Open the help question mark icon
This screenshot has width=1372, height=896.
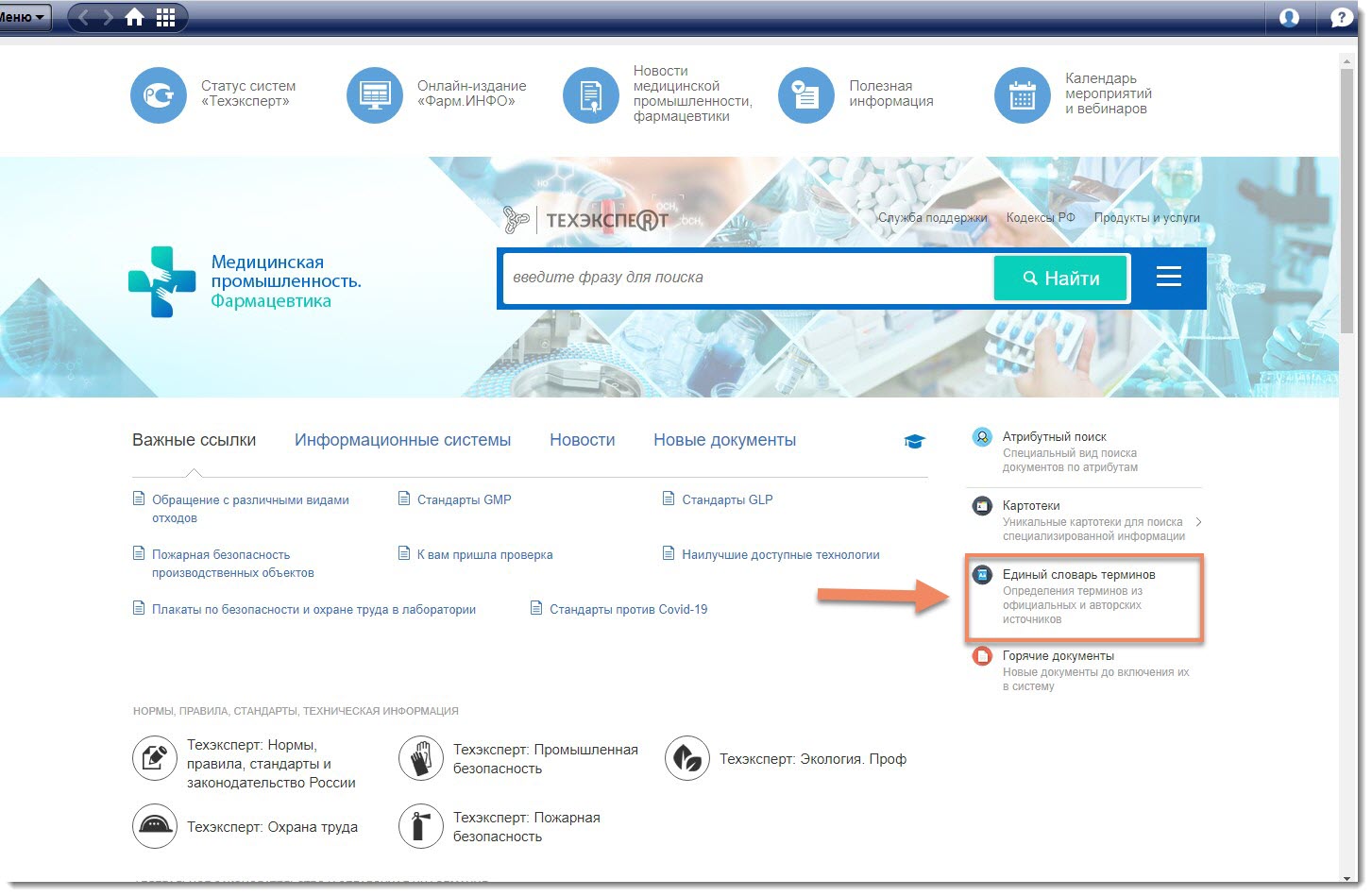(x=1341, y=17)
